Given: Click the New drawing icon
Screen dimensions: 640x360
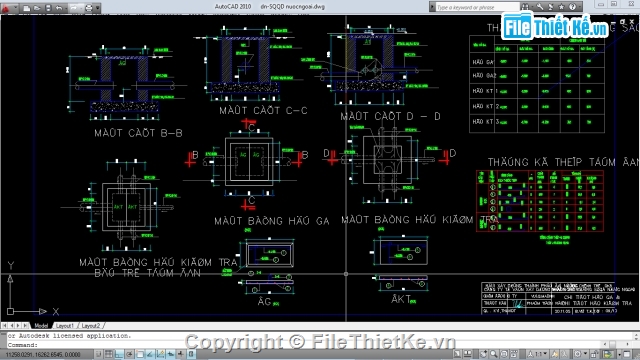Looking at the screenshot, I should pyautogui.click(x=27, y=7).
